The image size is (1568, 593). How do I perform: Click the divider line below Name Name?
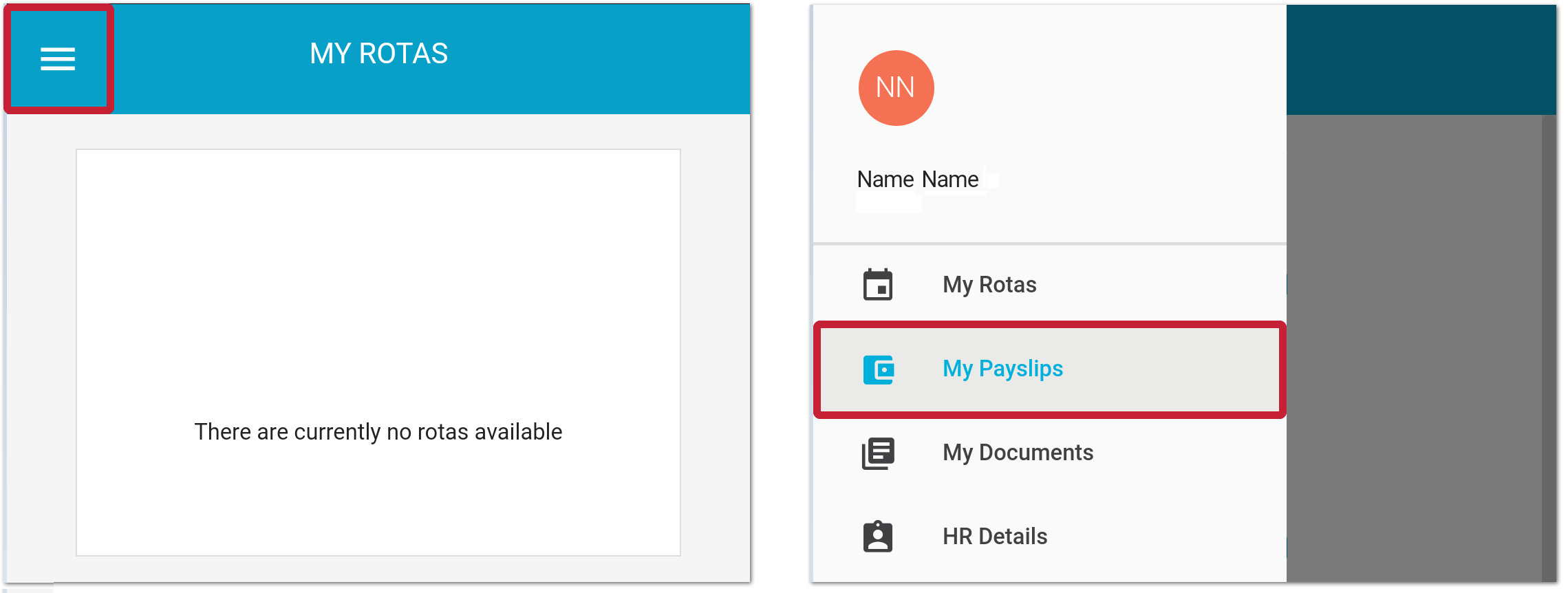[x=1049, y=244]
